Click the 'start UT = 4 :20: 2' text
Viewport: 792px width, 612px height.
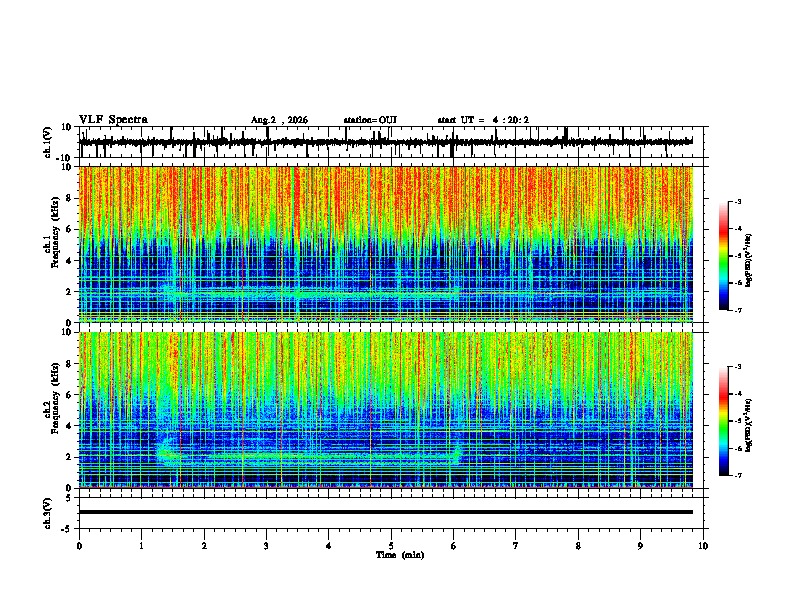click(483, 120)
